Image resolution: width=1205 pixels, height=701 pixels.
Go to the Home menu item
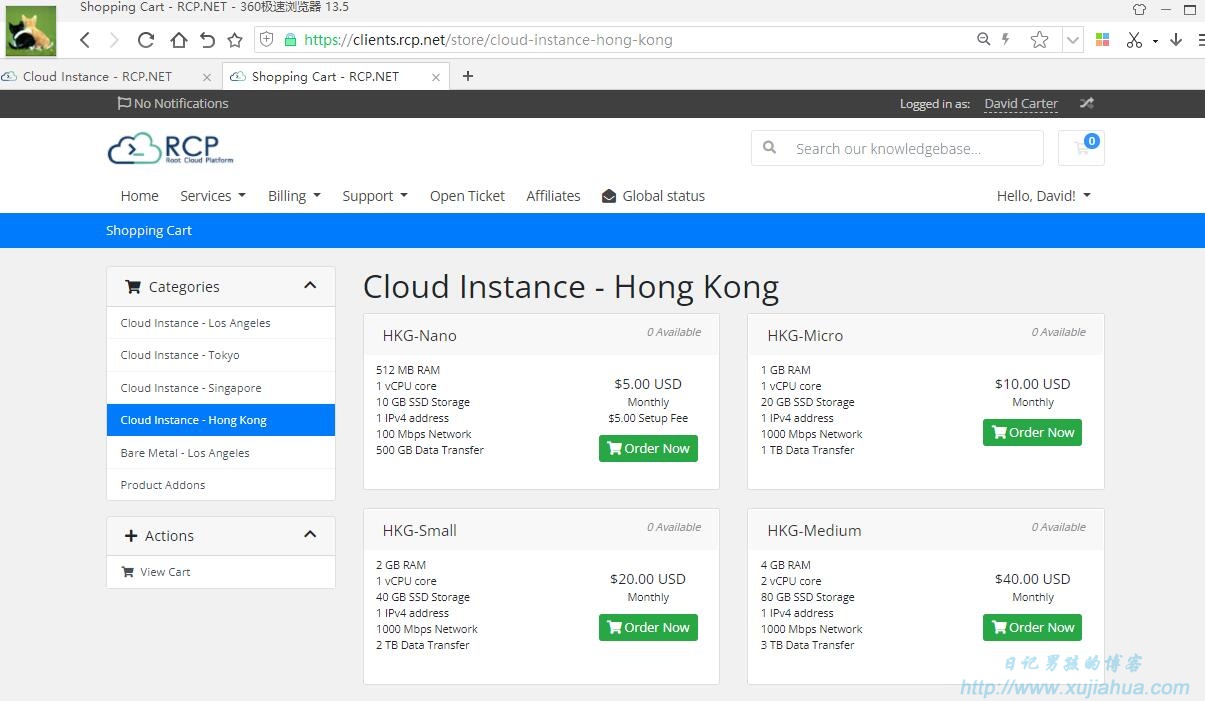click(x=139, y=196)
